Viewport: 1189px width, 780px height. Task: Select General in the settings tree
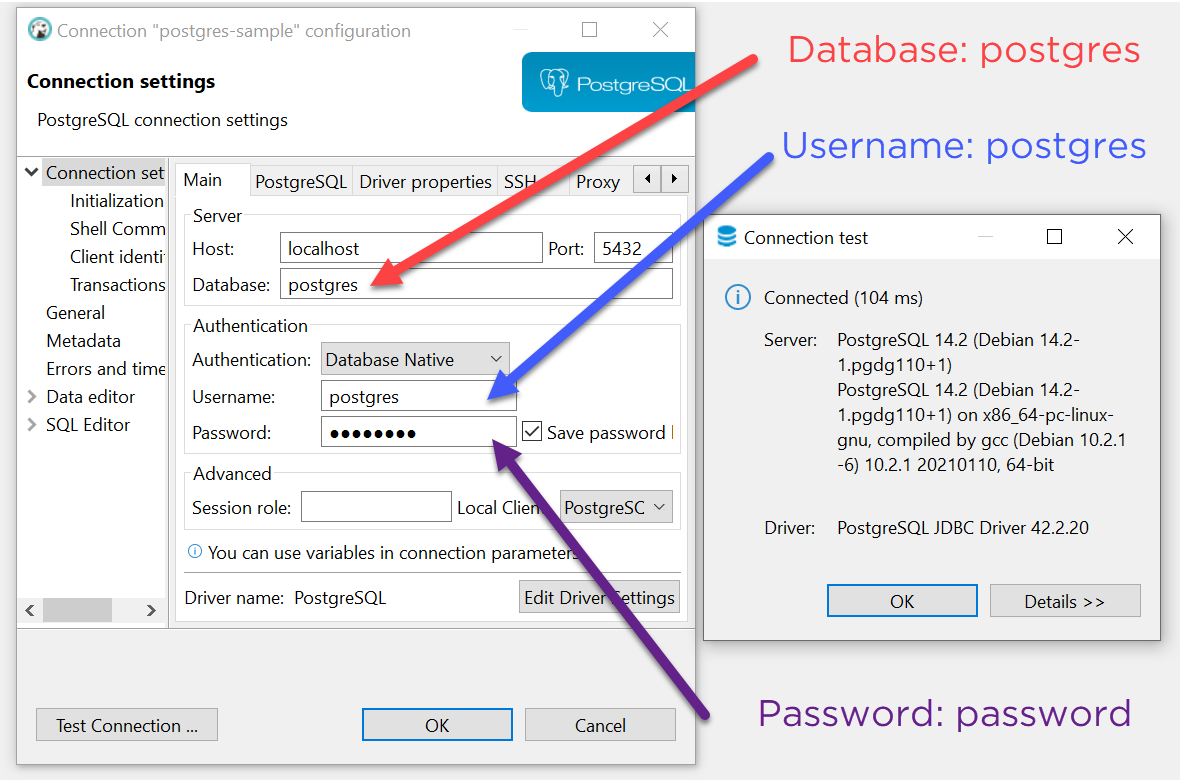[76, 313]
